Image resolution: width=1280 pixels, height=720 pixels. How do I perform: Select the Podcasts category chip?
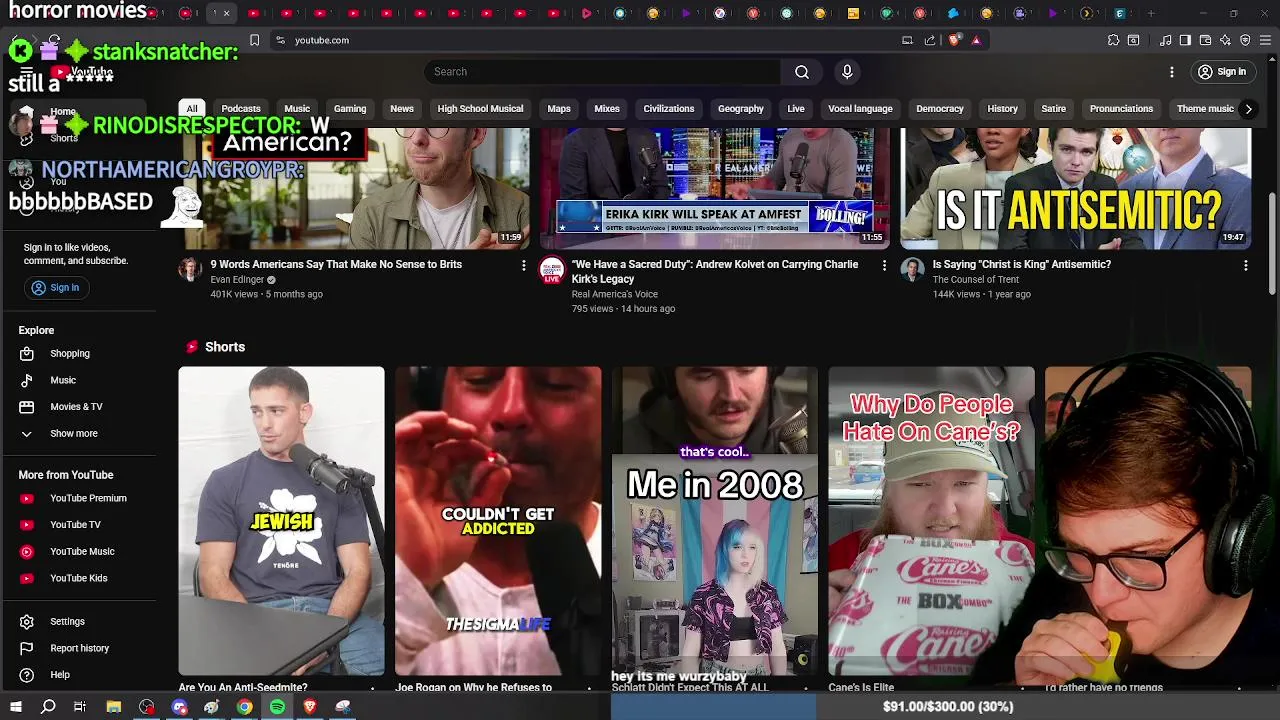(241, 109)
